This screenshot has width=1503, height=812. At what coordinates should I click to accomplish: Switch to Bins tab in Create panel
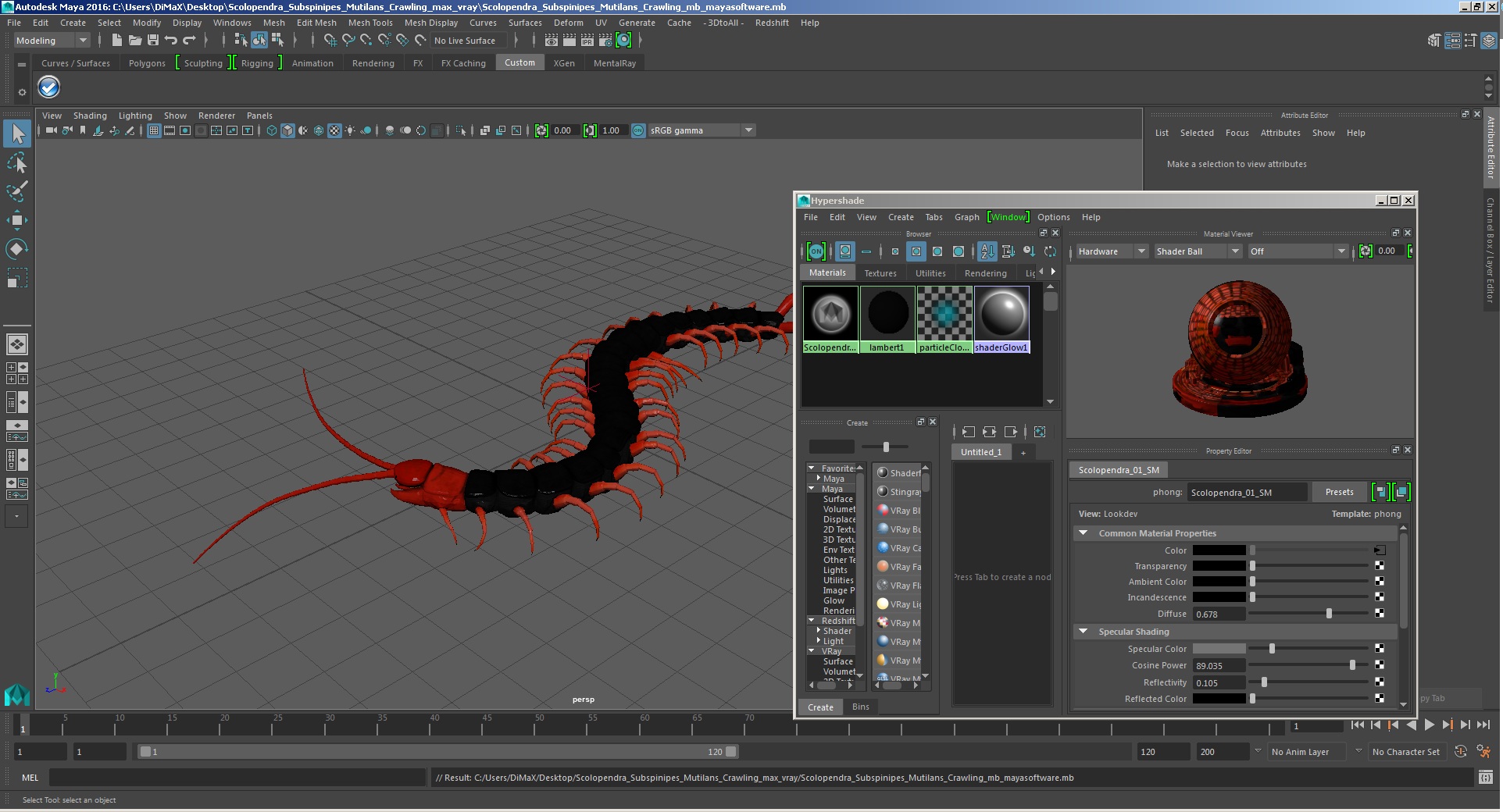coord(860,707)
